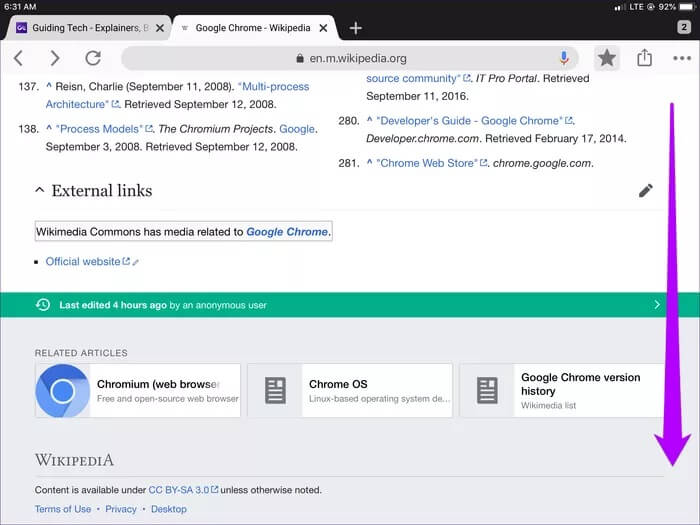
Task: Open the share sheet icon
Action: [x=644, y=58]
